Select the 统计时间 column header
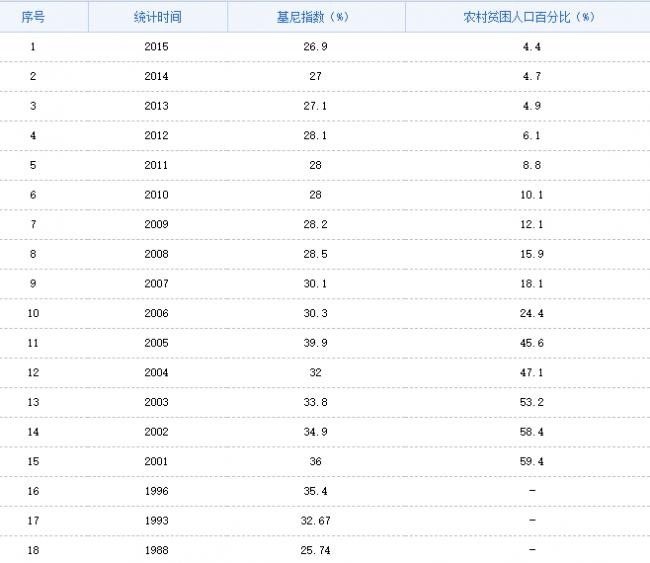This screenshot has width=650, height=563. (x=157, y=17)
